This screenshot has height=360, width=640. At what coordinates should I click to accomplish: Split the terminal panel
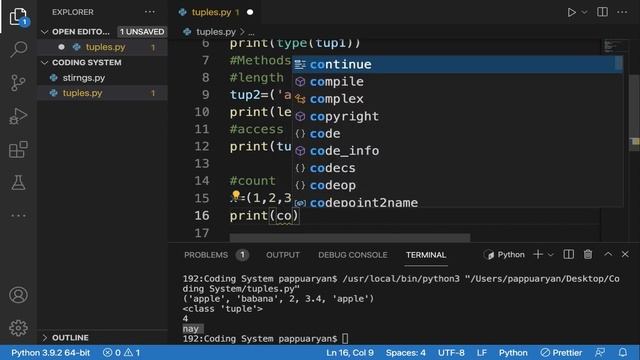568,254
